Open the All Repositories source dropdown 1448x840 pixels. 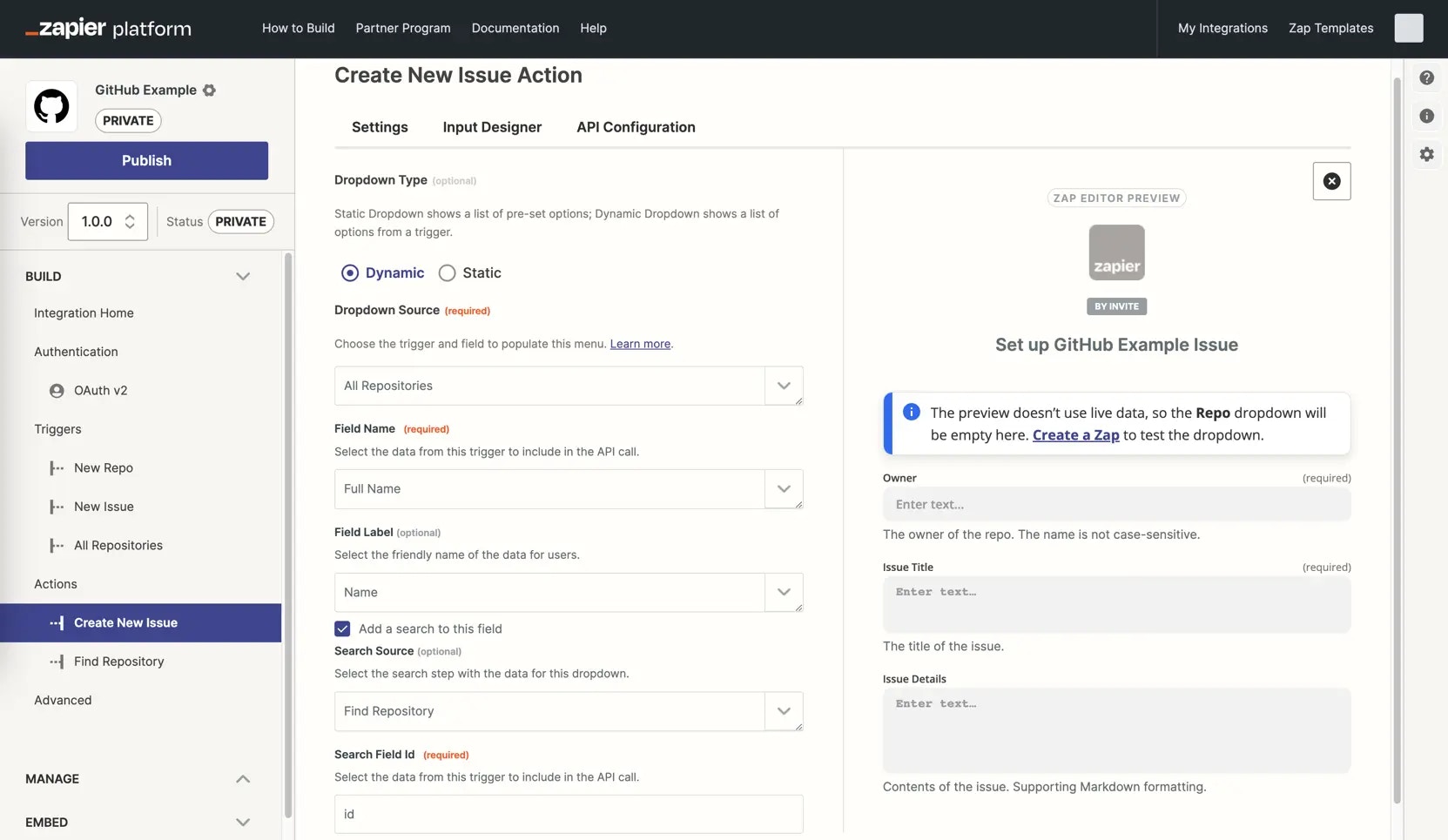coord(569,386)
